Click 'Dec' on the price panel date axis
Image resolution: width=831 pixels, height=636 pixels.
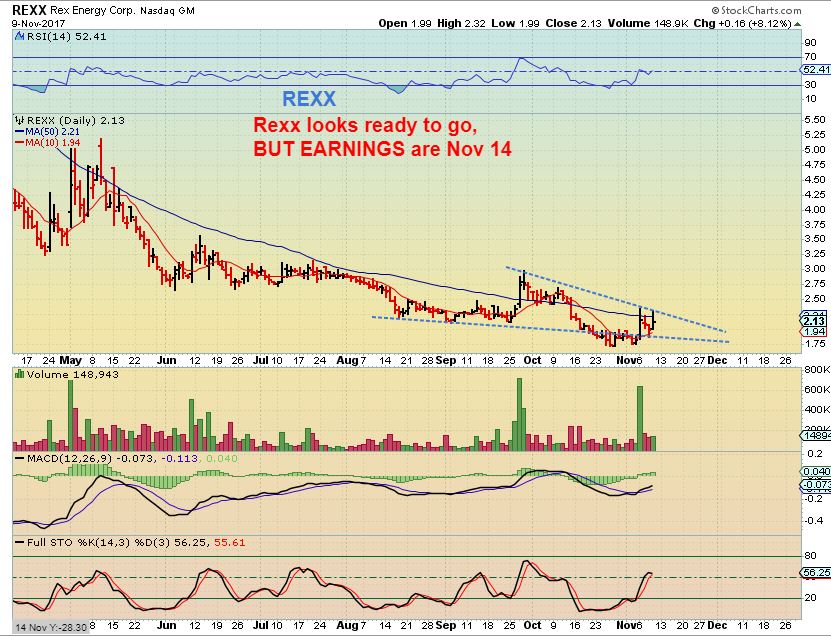pyautogui.click(x=717, y=360)
